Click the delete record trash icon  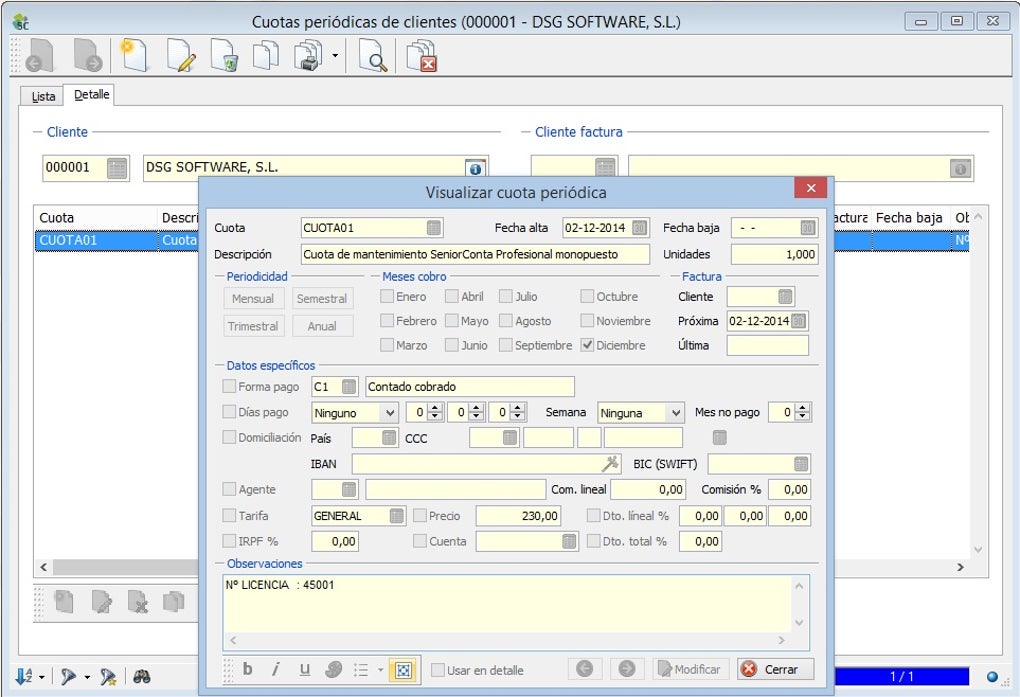224,57
